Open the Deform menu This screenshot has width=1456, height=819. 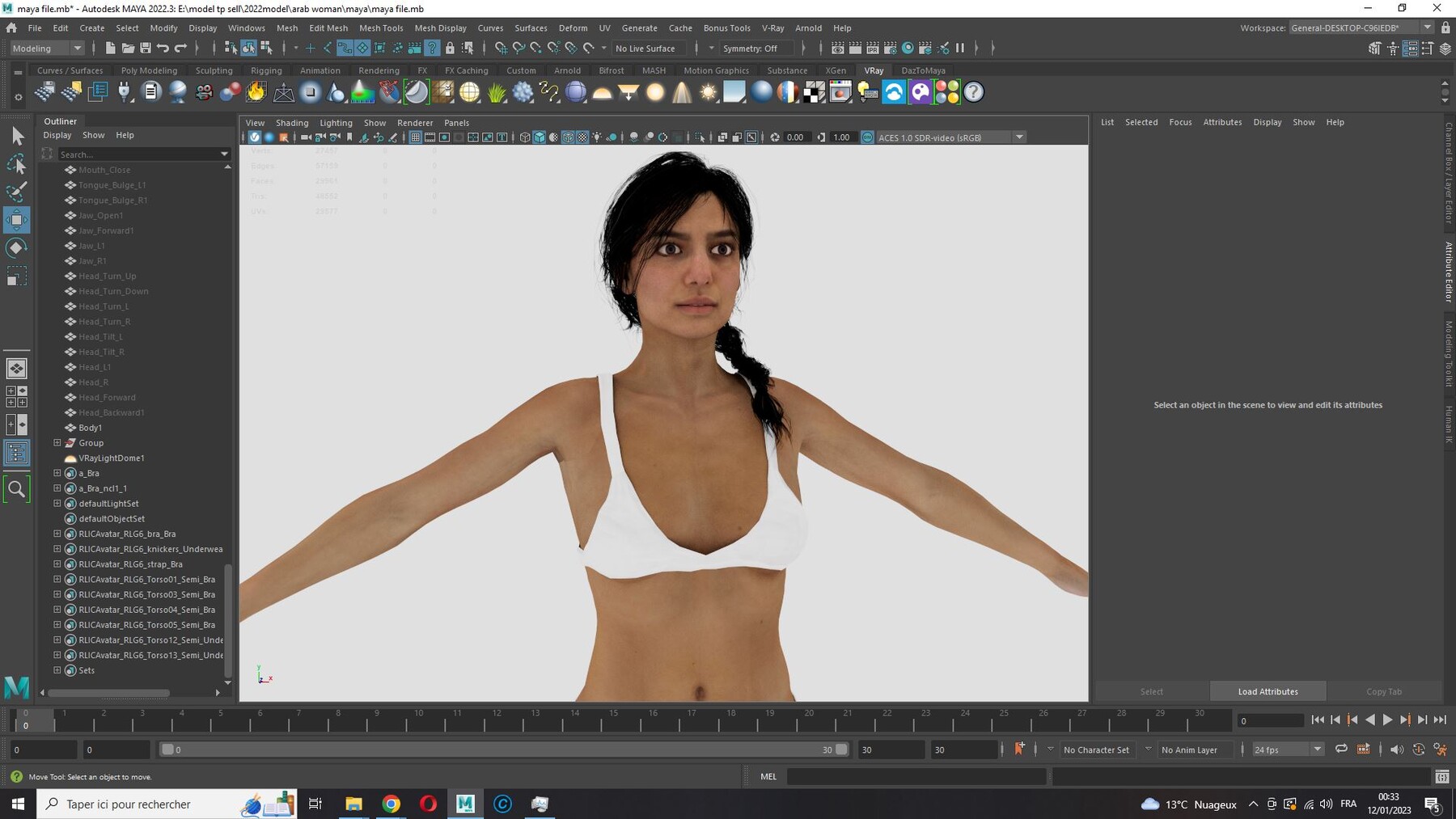(x=573, y=27)
